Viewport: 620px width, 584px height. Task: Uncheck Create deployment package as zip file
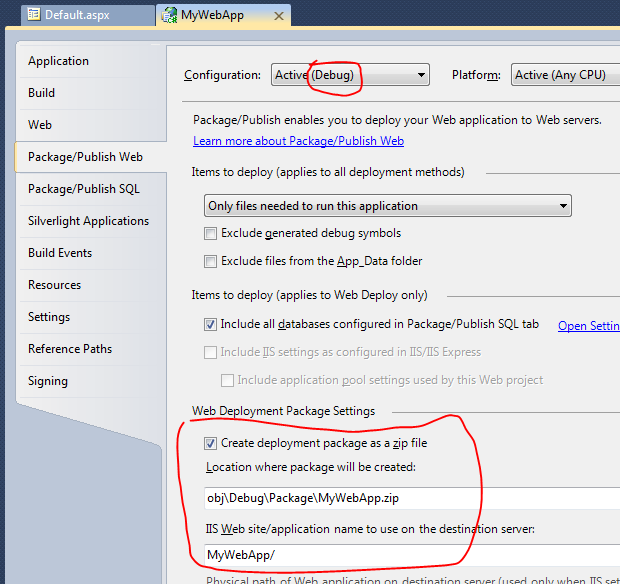coord(210,443)
